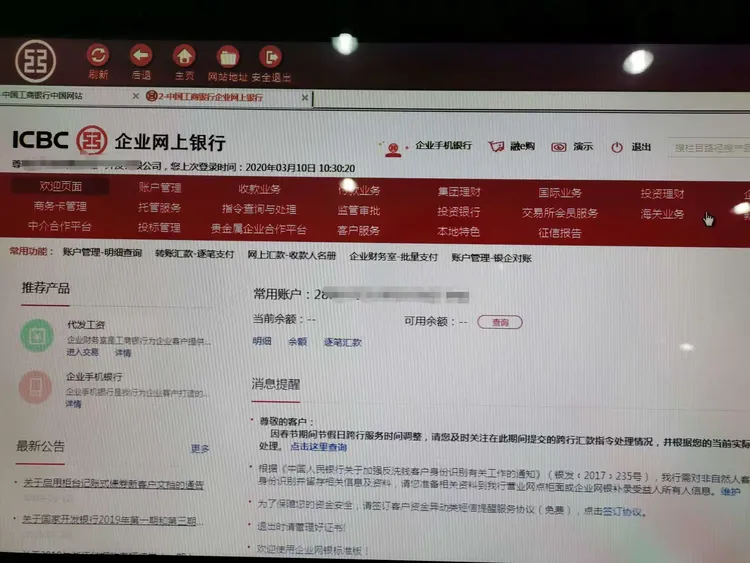This screenshot has width=750, height=563.
Task: Click the 企业手机银行 person icon in header
Action: (x=393, y=150)
